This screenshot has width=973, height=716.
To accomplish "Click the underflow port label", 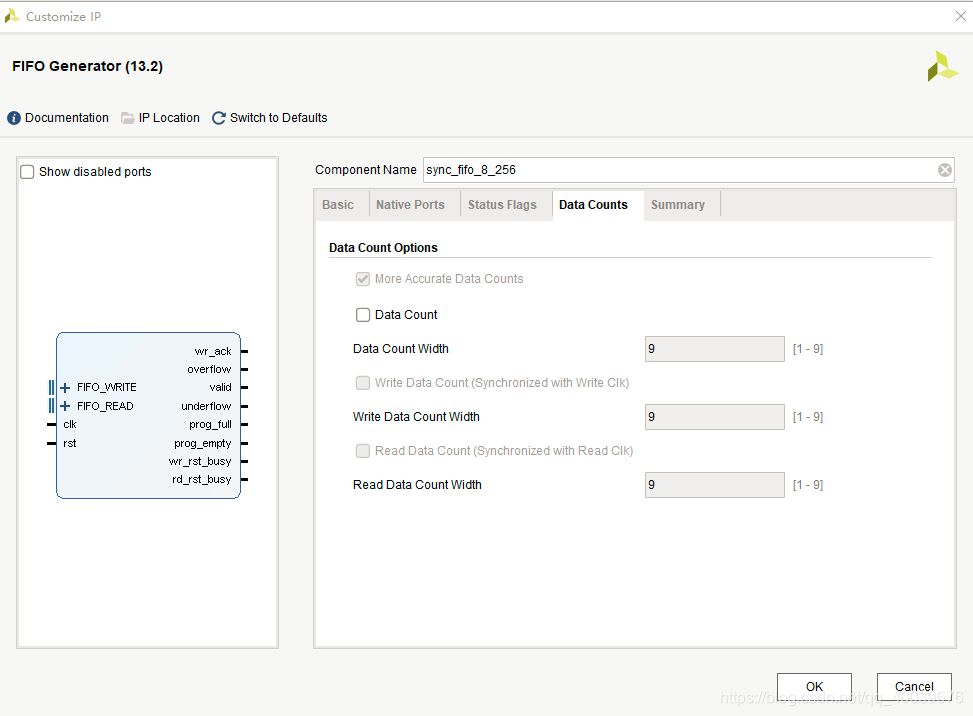I will 206,406.
